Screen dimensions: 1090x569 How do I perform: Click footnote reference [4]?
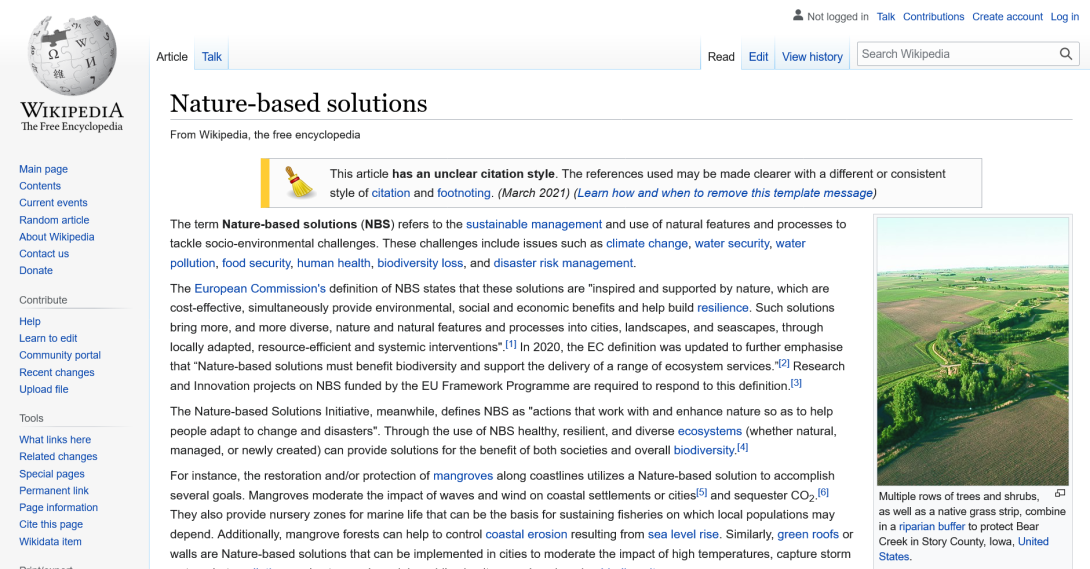click(x=743, y=447)
